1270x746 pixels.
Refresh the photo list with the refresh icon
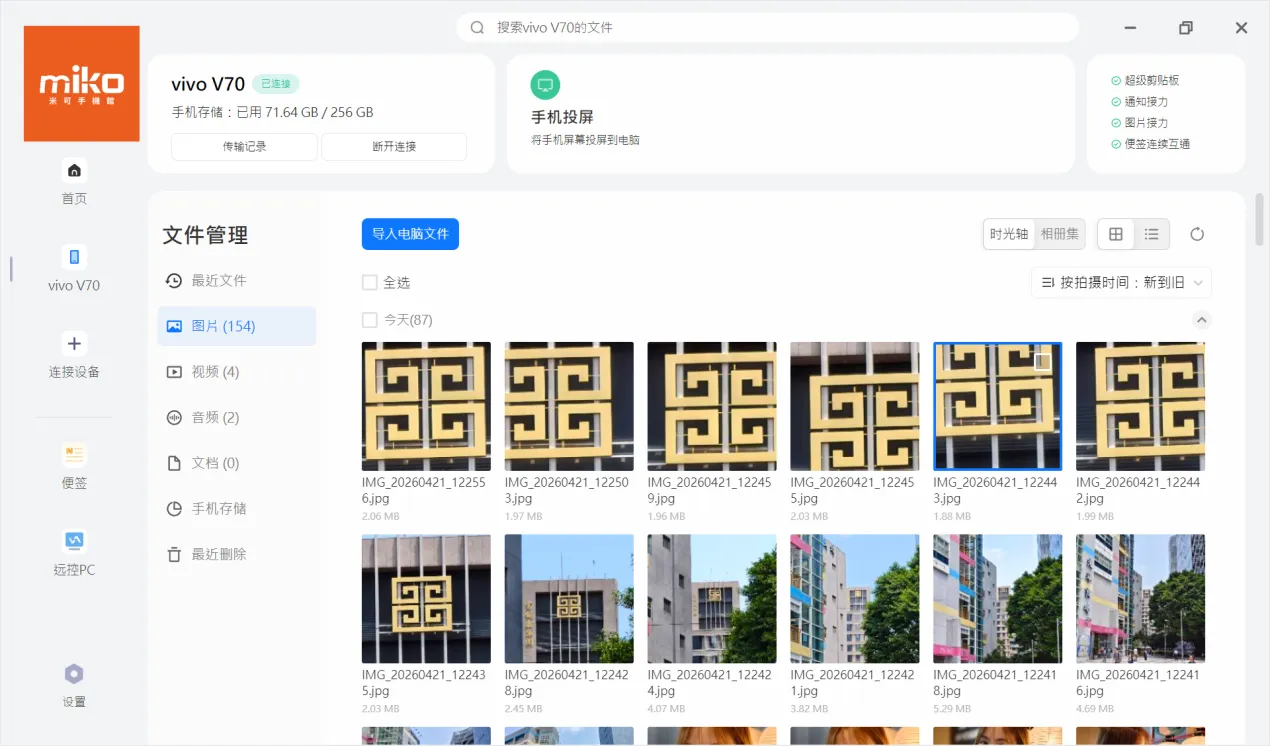tap(1197, 233)
